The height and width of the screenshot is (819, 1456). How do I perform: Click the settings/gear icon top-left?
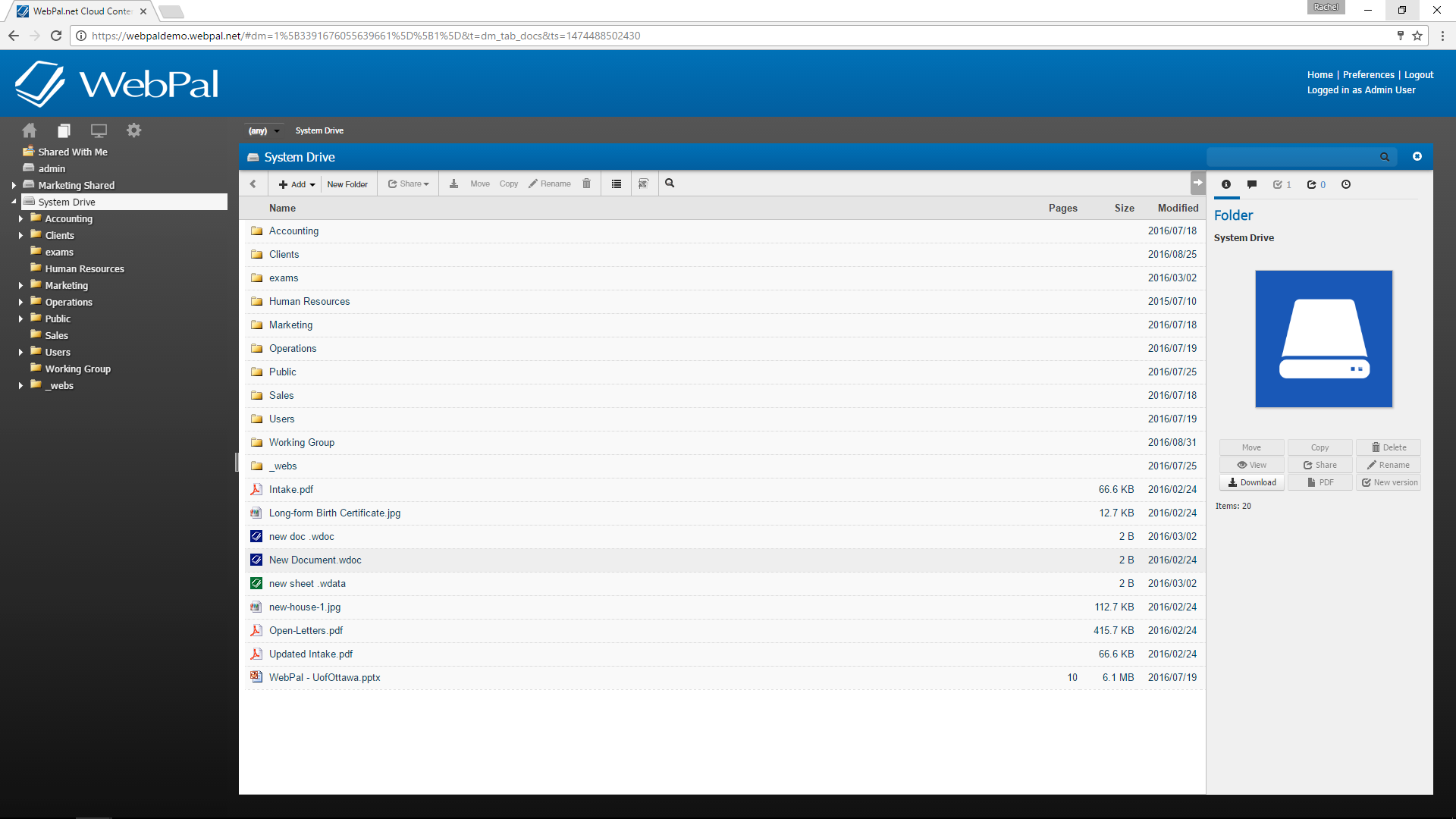134,131
